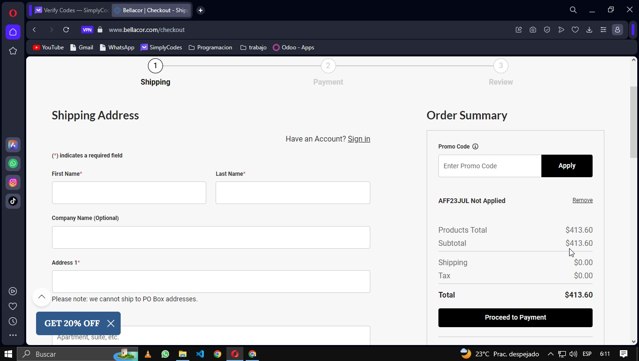Open downloads panel
The width and height of the screenshot is (639, 361).
coord(589,30)
